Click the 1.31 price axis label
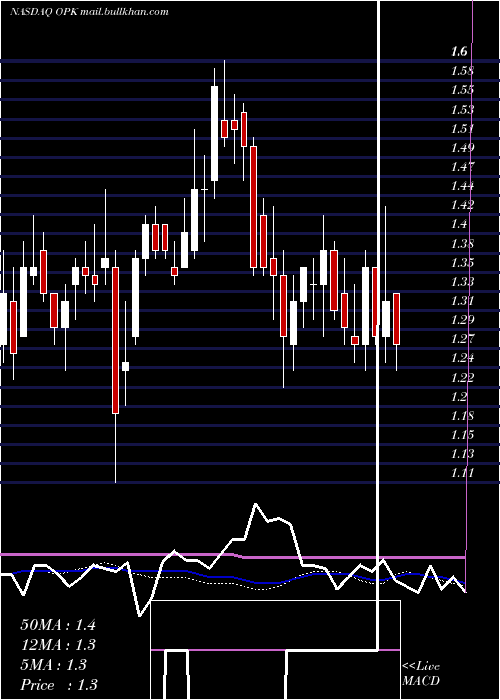 click(462, 300)
